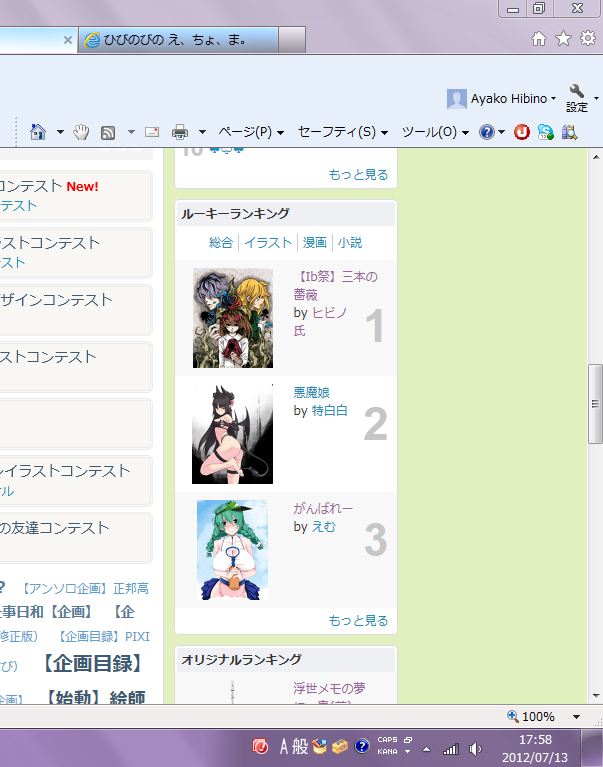Click the vertical scrollbar thumb
This screenshot has width=603, height=767.
click(x=595, y=404)
